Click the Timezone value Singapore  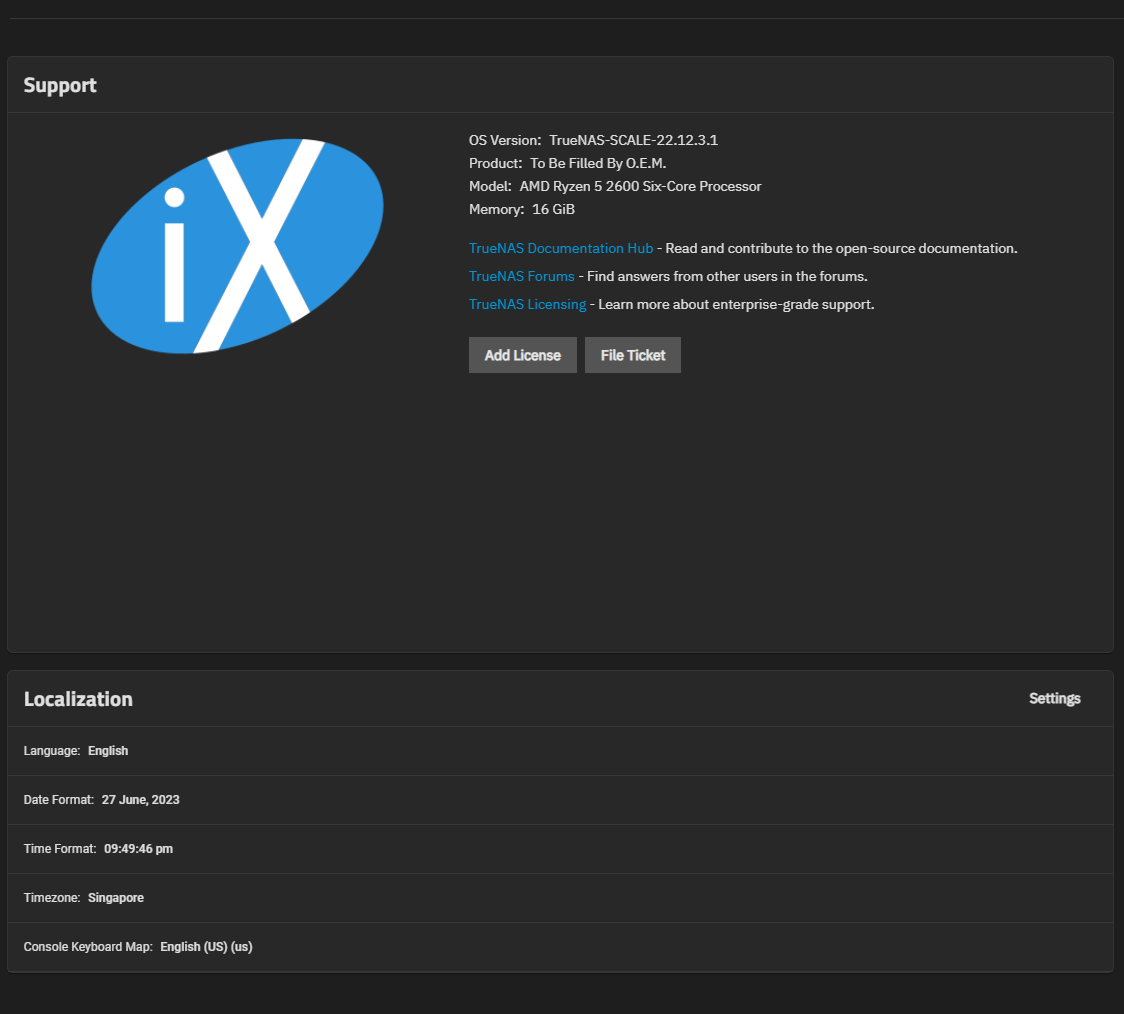point(115,897)
